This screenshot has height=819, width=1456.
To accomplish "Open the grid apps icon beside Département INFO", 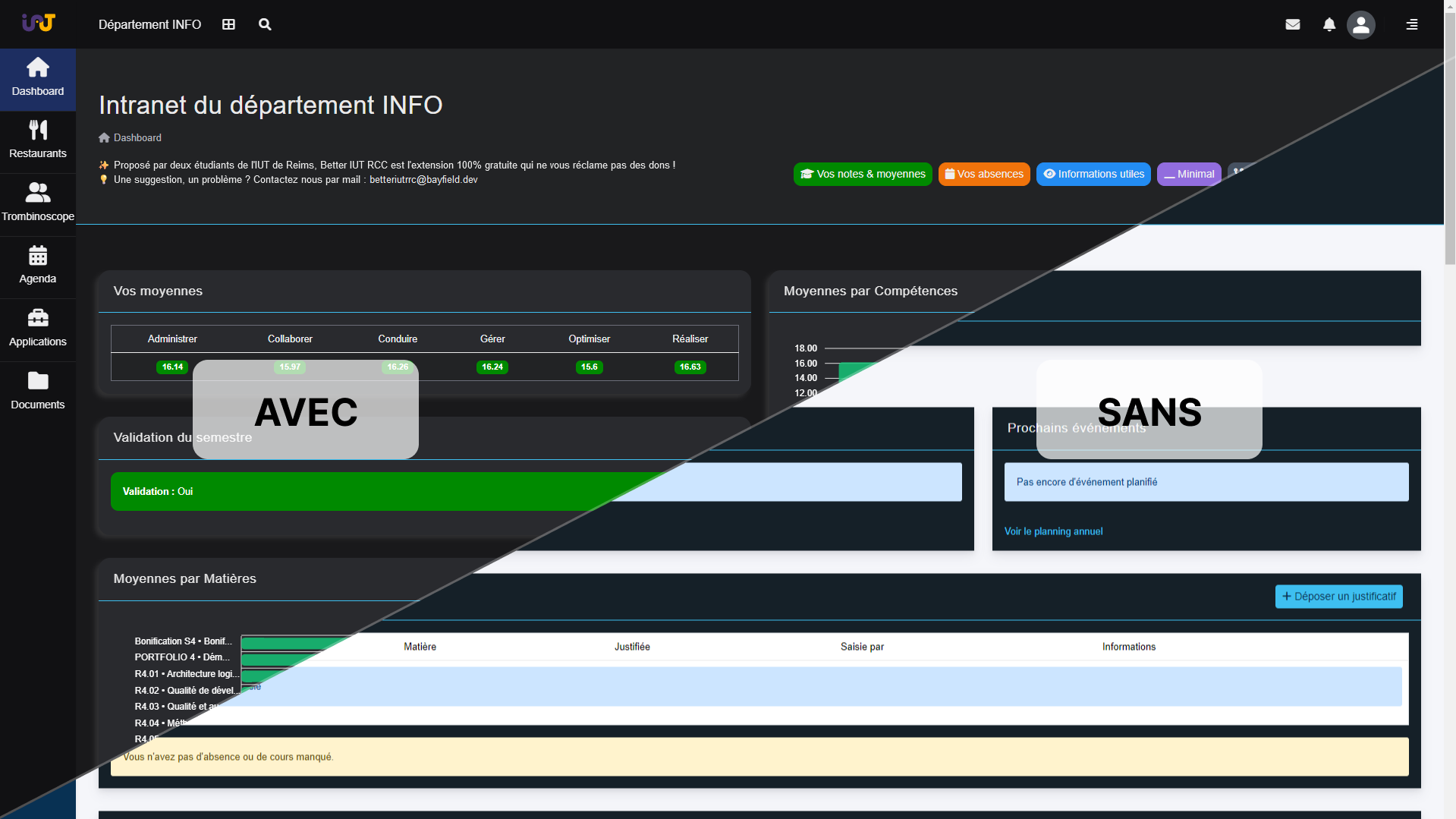I will pos(228,24).
